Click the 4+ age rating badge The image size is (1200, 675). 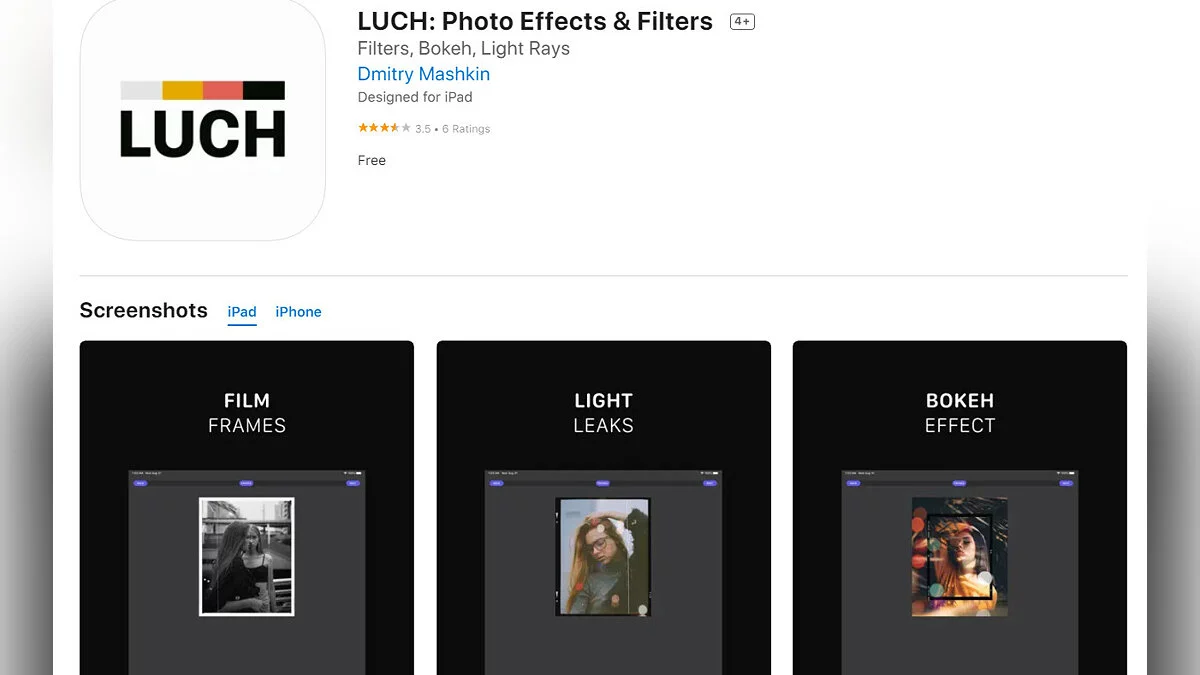click(x=742, y=22)
